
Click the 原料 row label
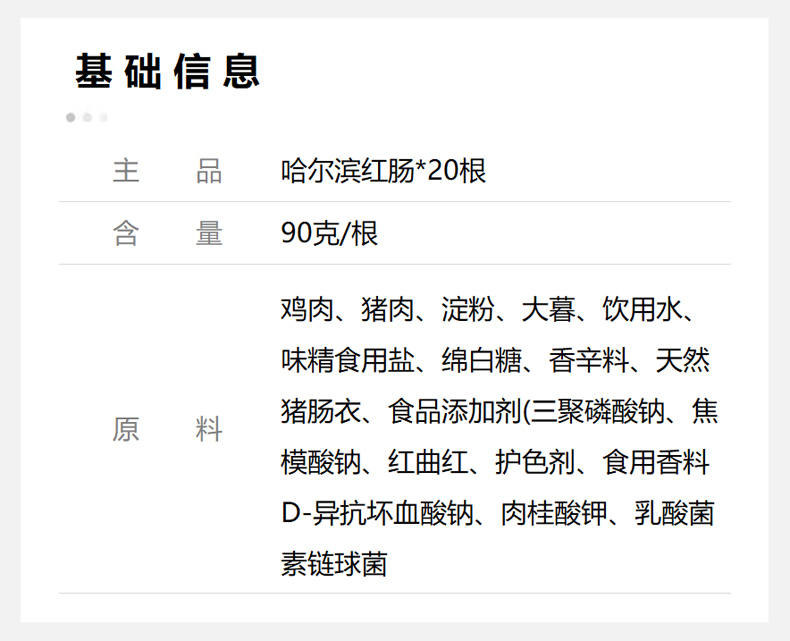(x=167, y=430)
